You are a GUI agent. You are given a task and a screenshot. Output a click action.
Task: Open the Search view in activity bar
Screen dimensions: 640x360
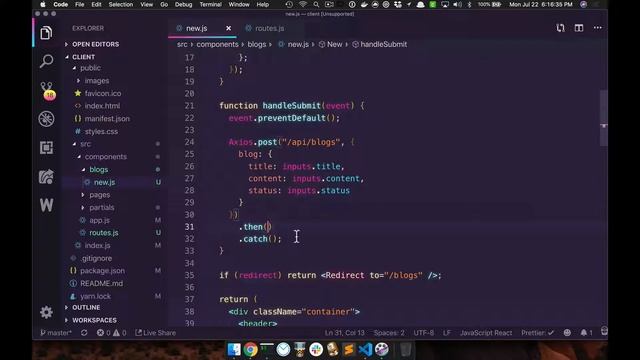pos(46,61)
